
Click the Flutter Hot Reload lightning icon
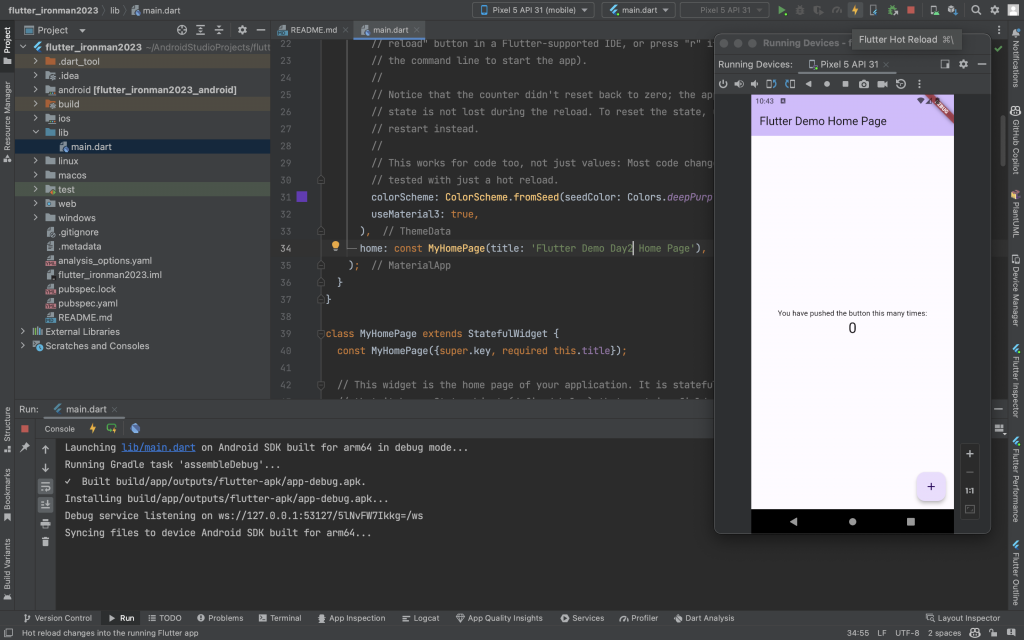click(854, 10)
